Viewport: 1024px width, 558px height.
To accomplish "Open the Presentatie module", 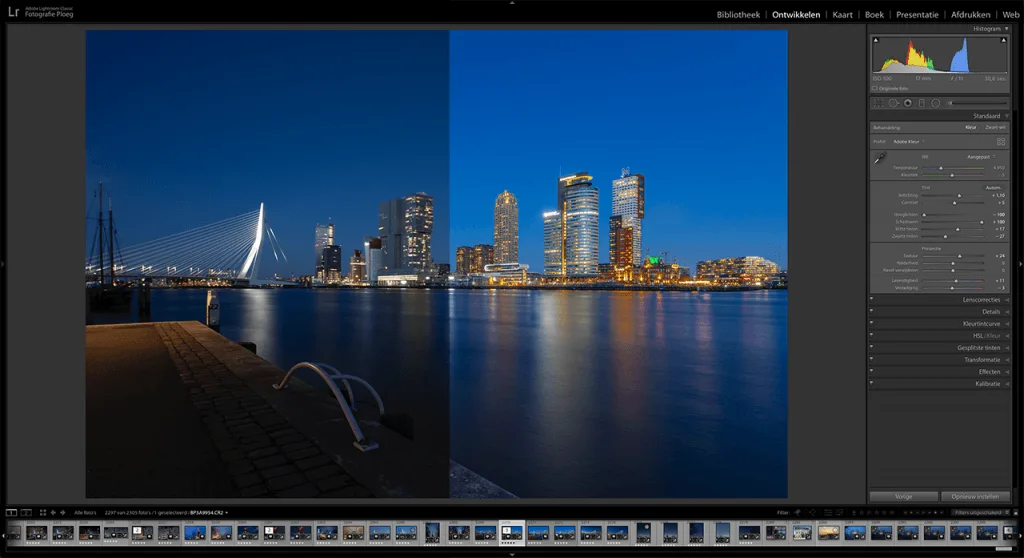I will pyautogui.click(x=918, y=14).
